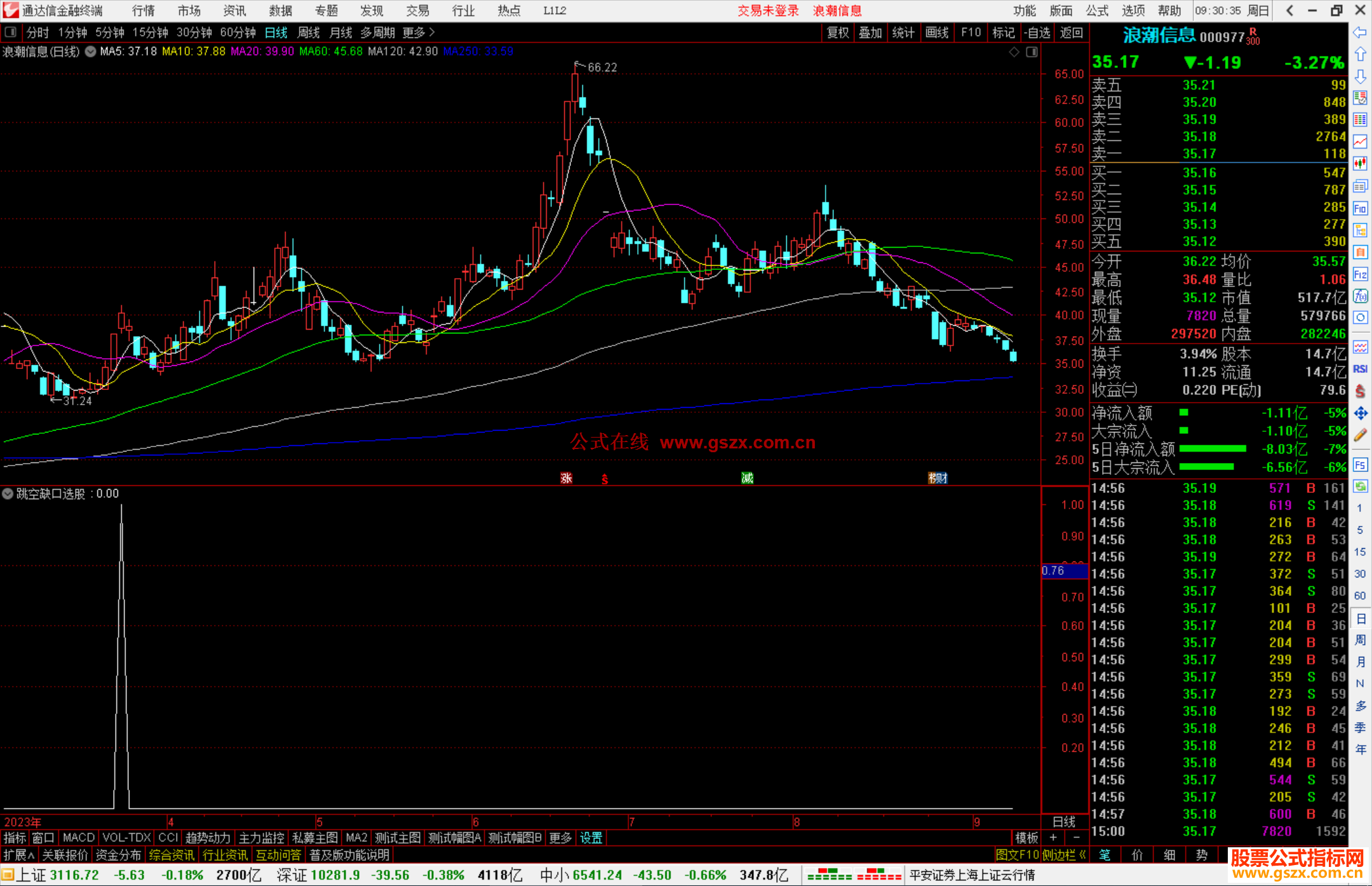The width and height of the screenshot is (1372, 886).
Task: Click the minus zoom-out button beside 模板
Action: [x=1077, y=838]
